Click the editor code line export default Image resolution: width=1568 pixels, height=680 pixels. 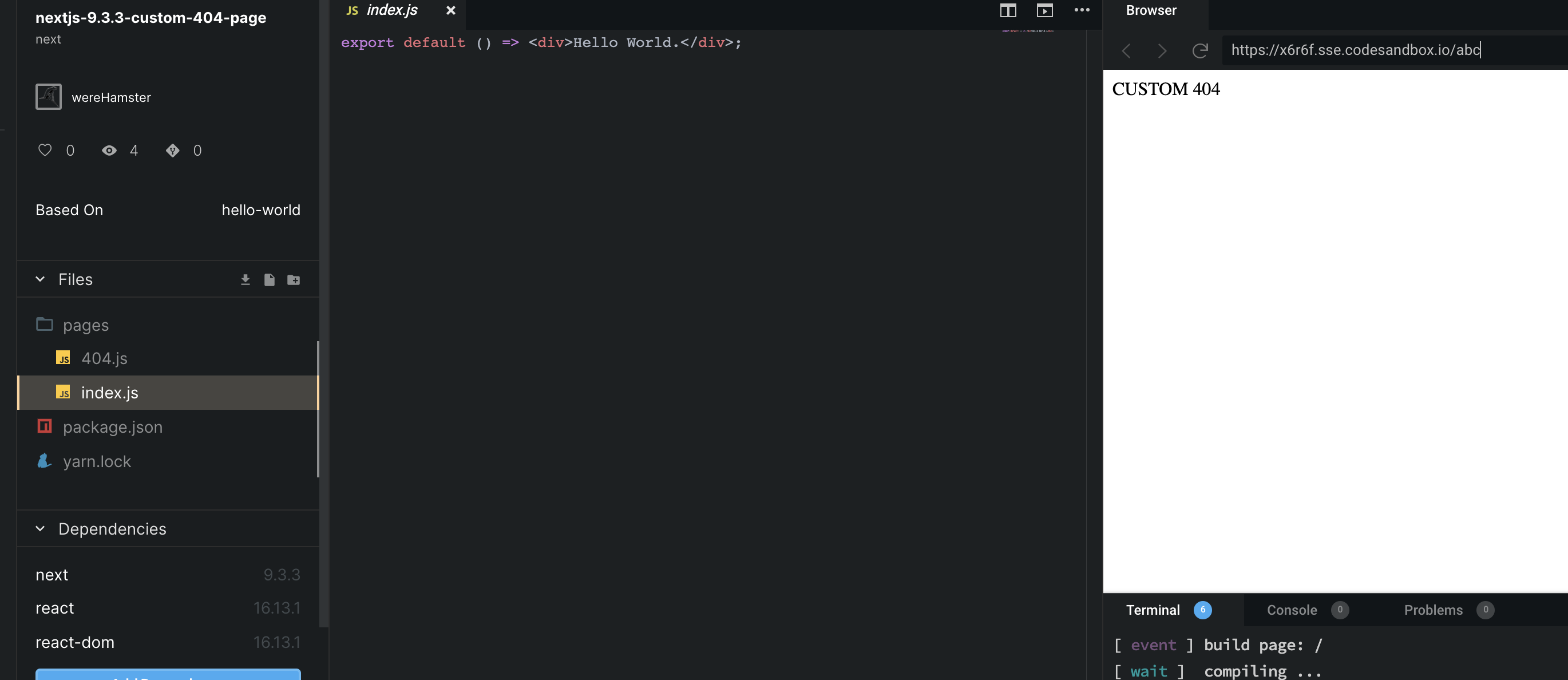pyautogui.click(x=541, y=42)
